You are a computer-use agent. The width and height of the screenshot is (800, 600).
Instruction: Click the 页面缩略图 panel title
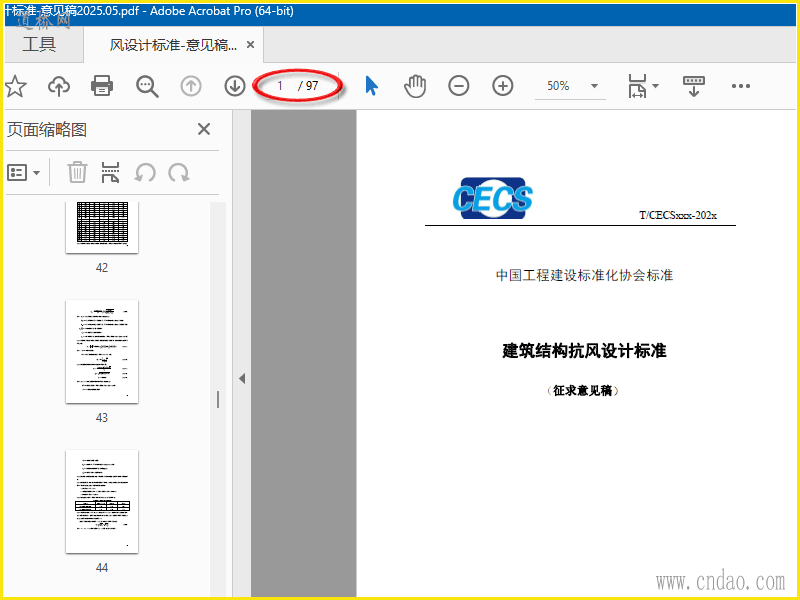(47, 130)
